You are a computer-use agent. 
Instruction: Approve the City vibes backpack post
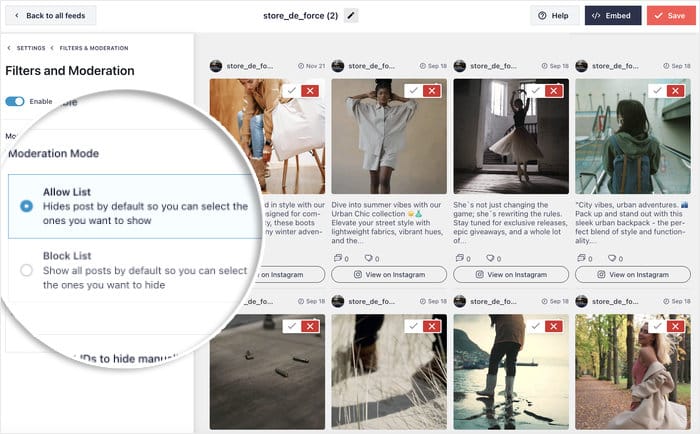click(x=657, y=91)
